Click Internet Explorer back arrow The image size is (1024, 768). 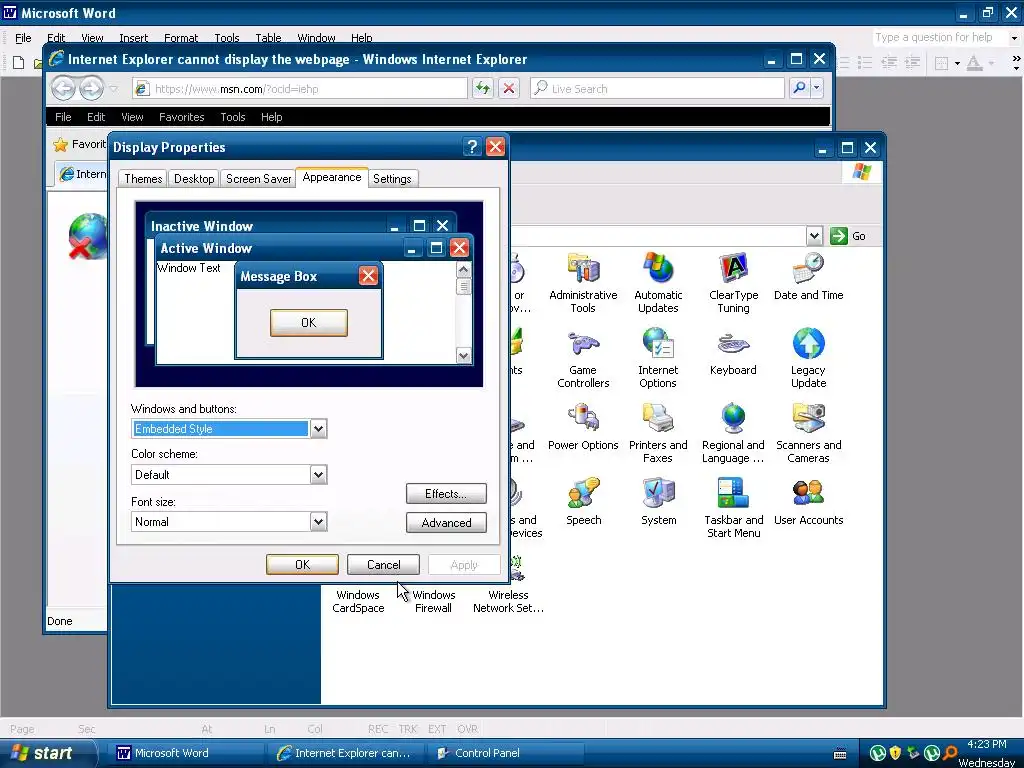(63, 88)
